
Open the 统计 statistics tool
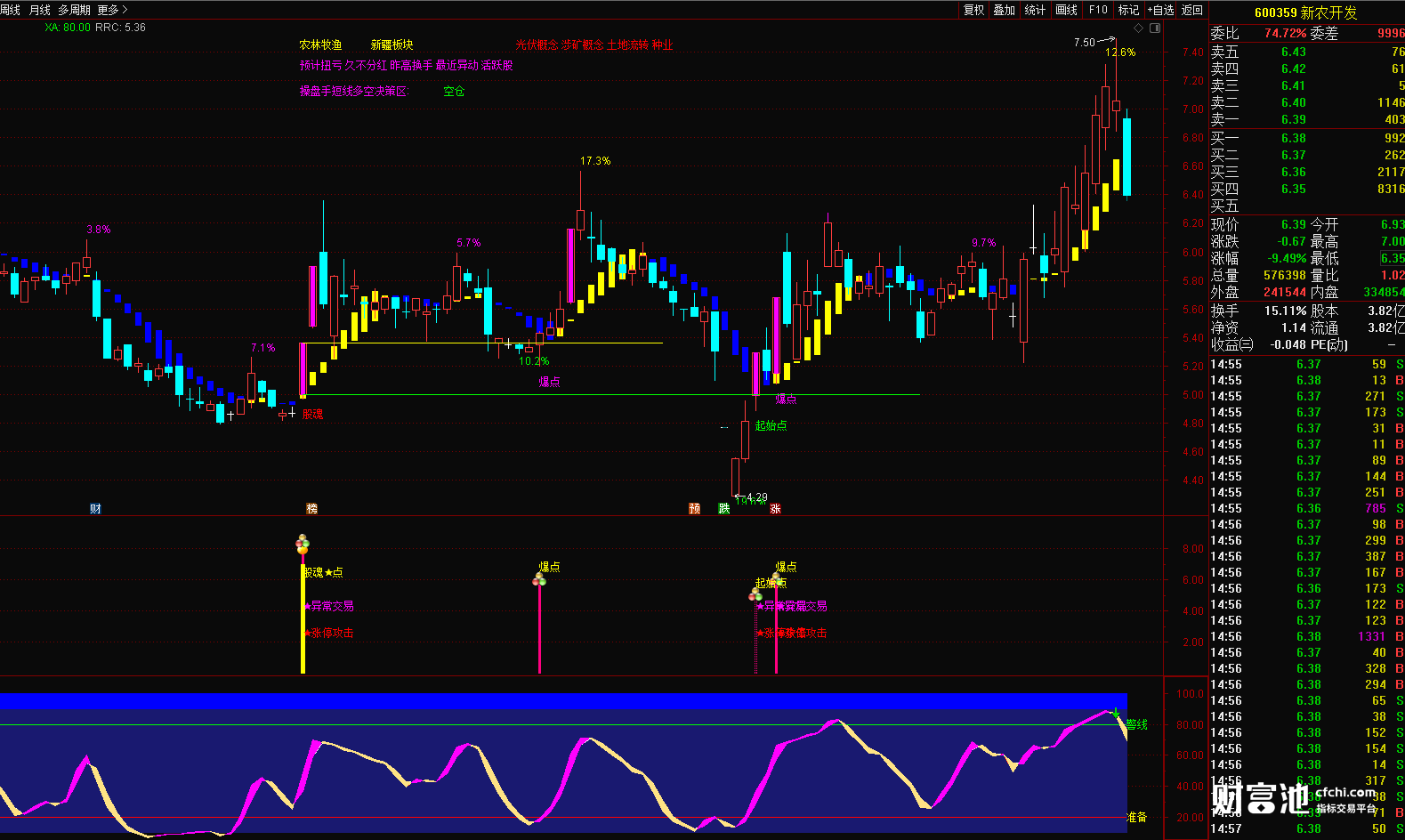coord(1035,10)
